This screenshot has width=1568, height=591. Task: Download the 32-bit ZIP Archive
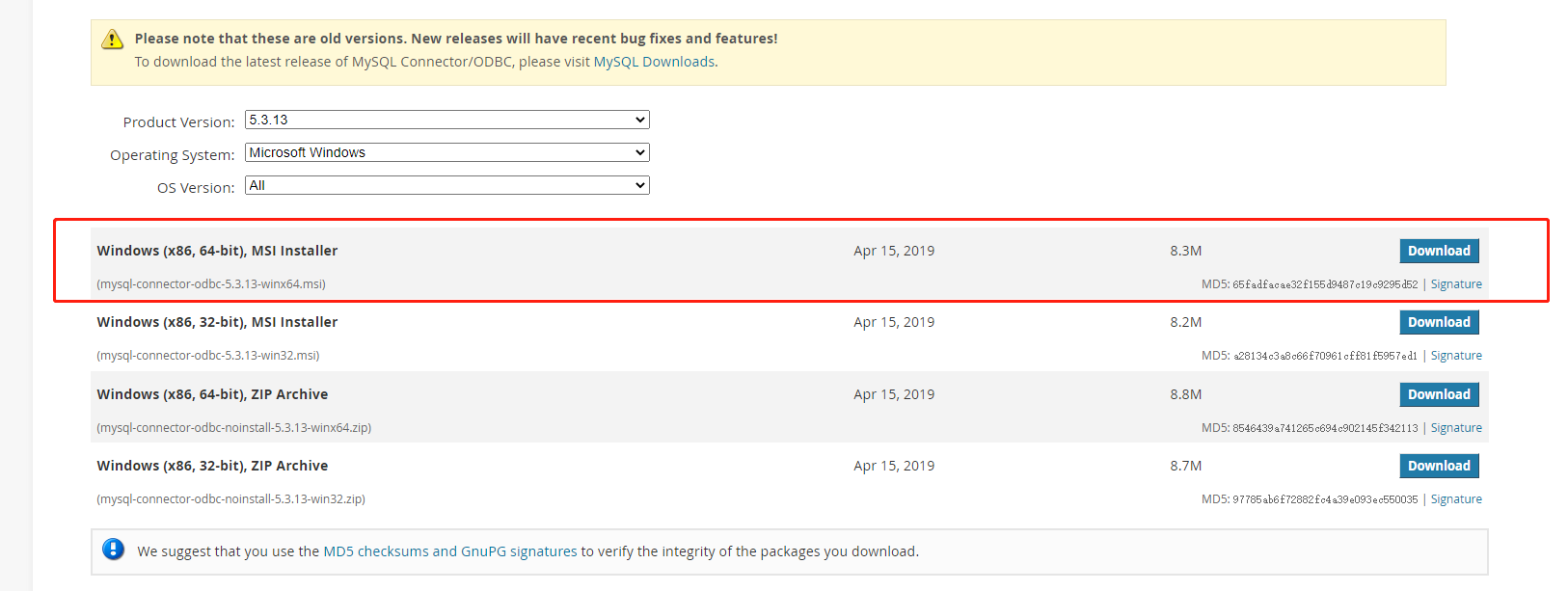click(1439, 466)
